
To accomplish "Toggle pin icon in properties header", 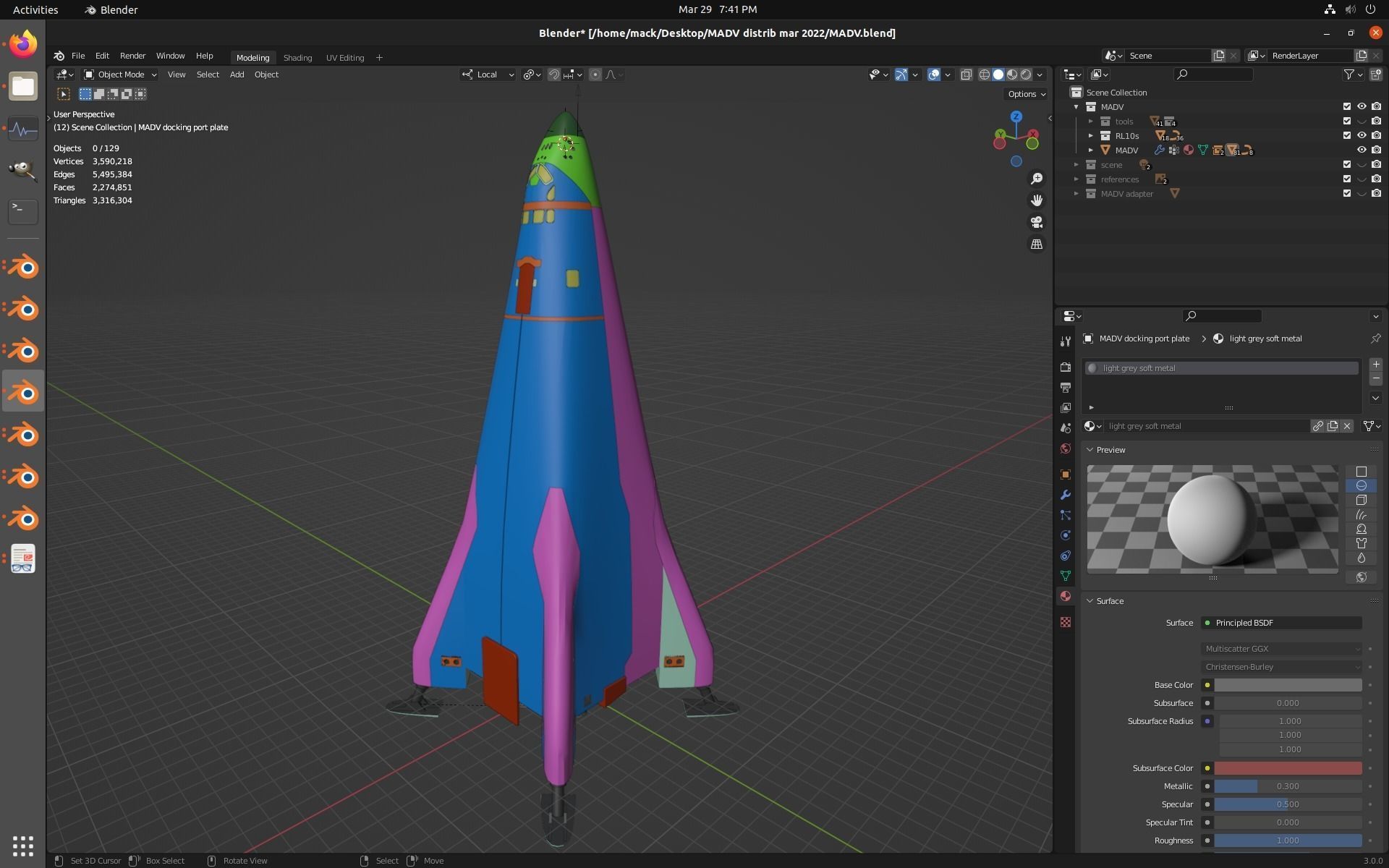I will pyautogui.click(x=1375, y=339).
